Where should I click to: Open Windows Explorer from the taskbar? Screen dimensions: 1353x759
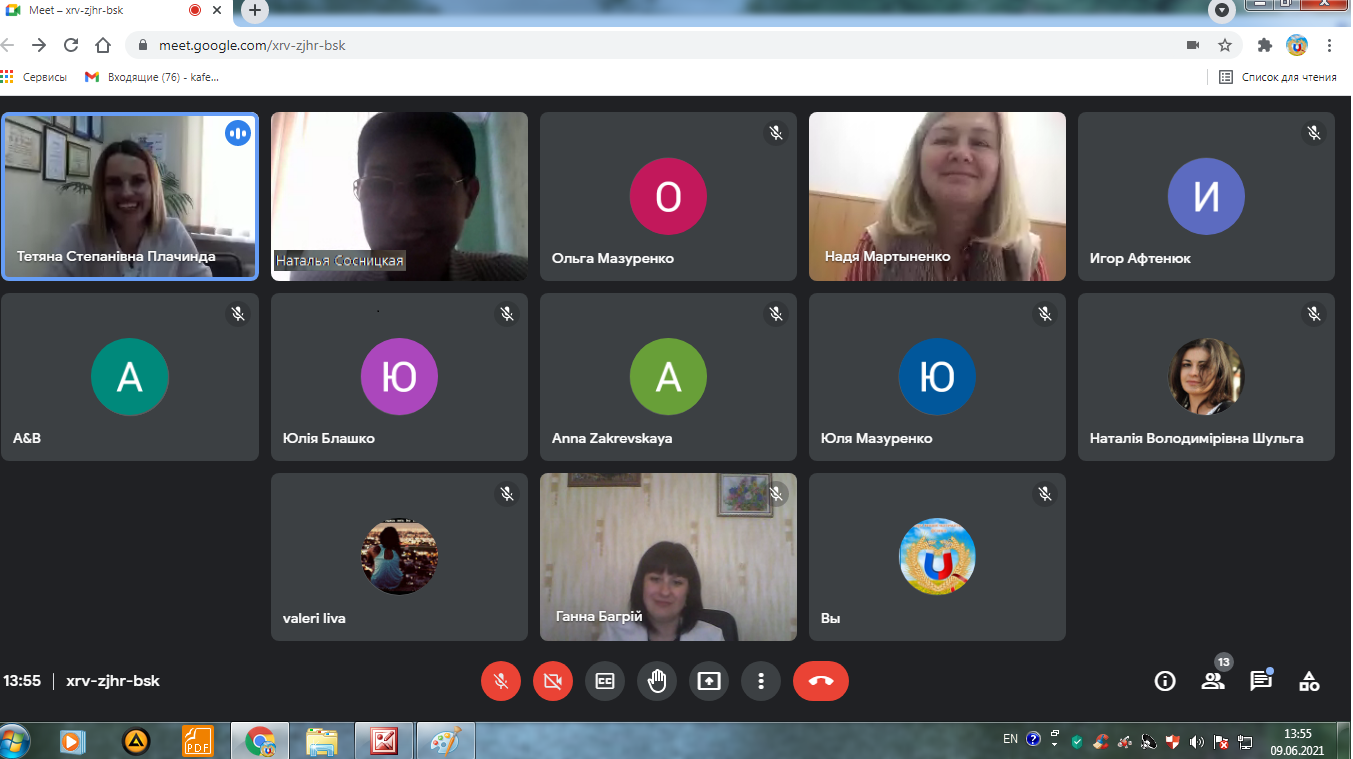pyautogui.click(x=322, y=742)
